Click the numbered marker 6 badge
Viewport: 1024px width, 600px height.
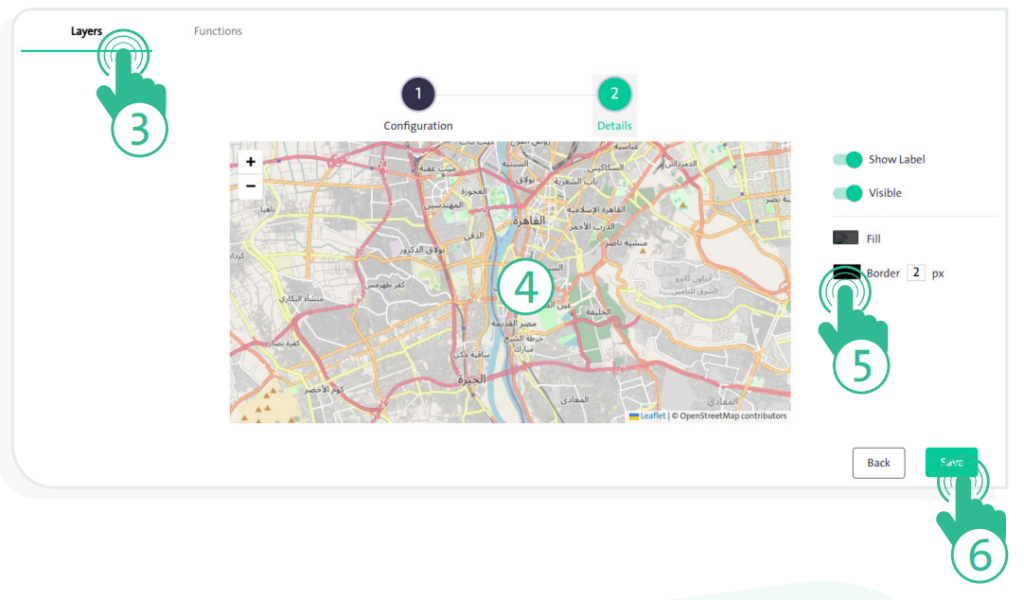979,555
